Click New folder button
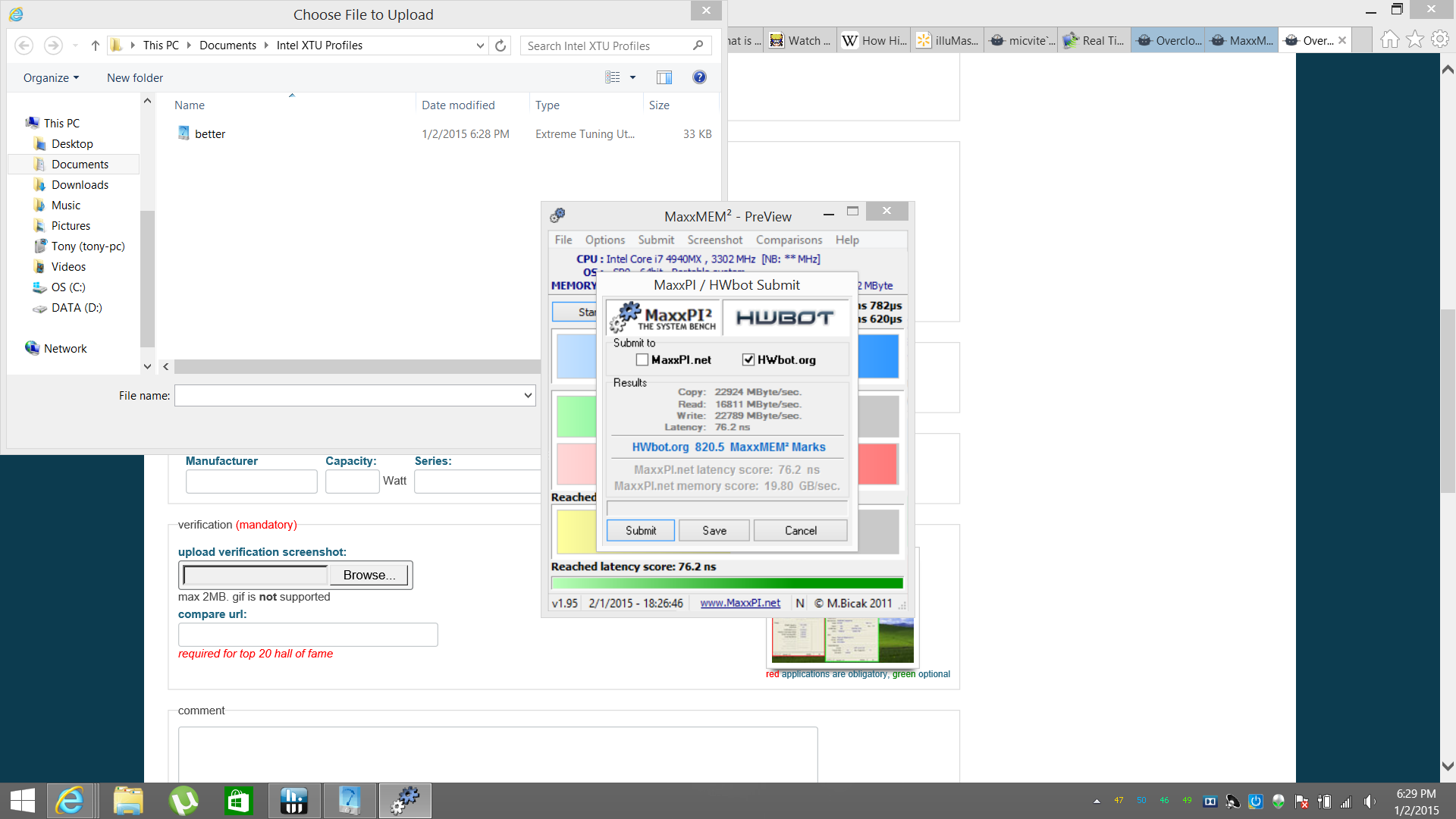This screenshot has width=1456, height=819. pos(135,77)
